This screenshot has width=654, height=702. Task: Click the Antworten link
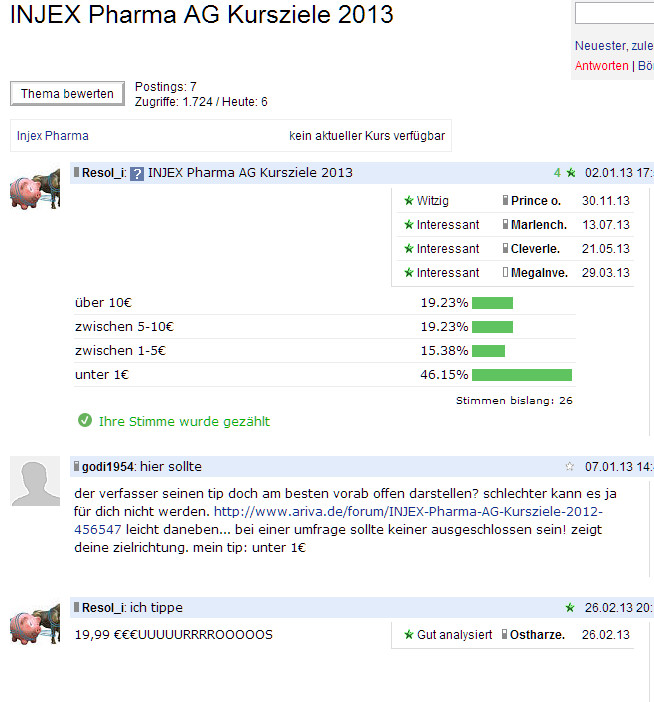602,66
